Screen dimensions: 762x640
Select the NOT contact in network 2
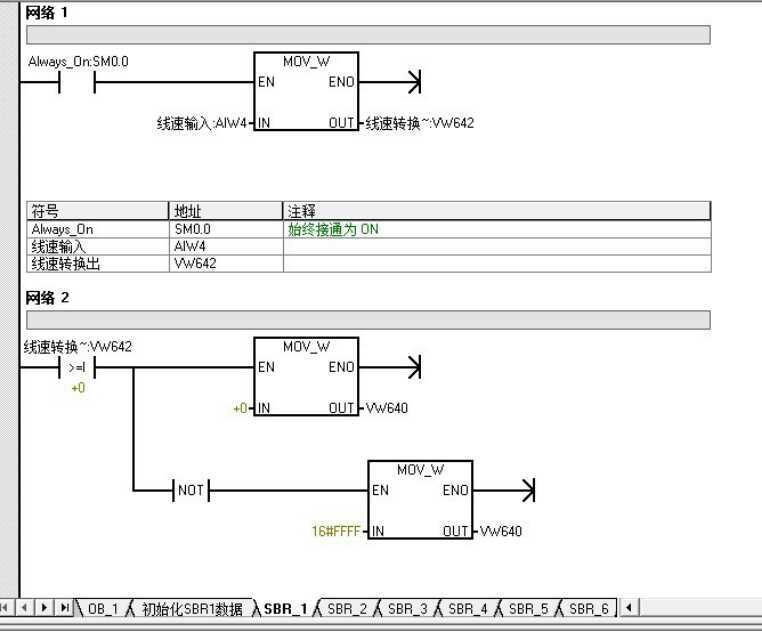[189, 490]
